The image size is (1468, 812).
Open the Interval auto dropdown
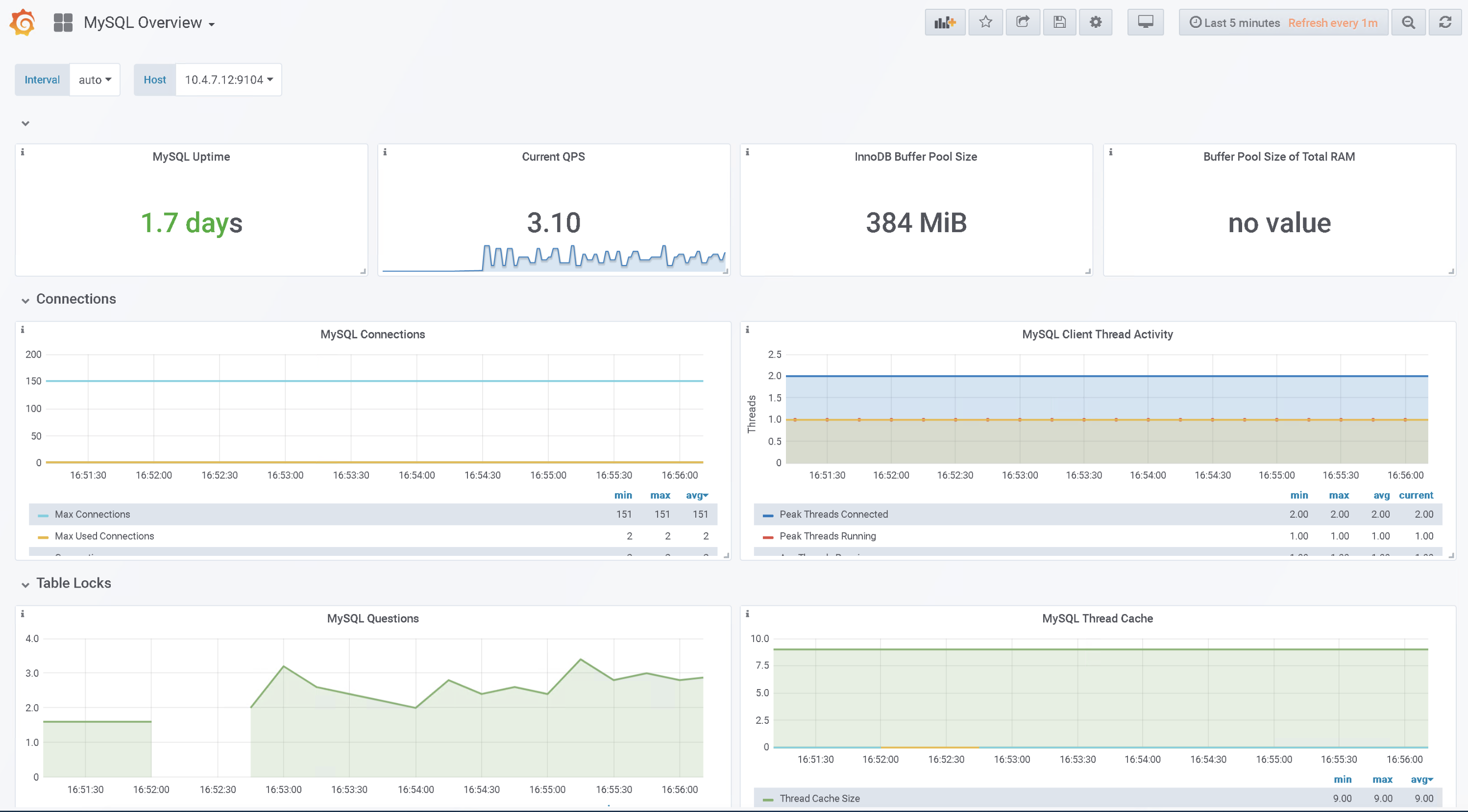coord(95,80)
